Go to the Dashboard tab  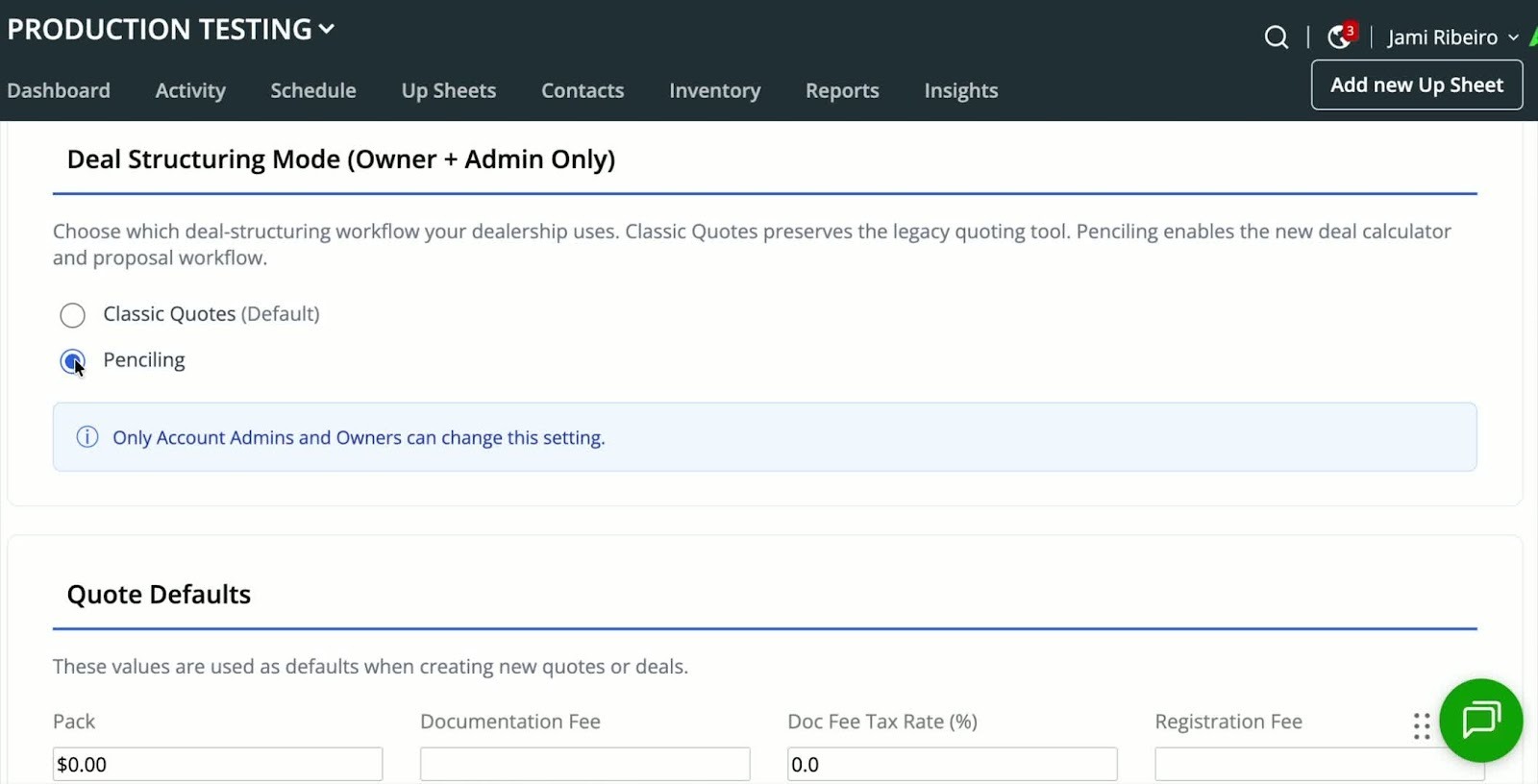pos(59,90)
